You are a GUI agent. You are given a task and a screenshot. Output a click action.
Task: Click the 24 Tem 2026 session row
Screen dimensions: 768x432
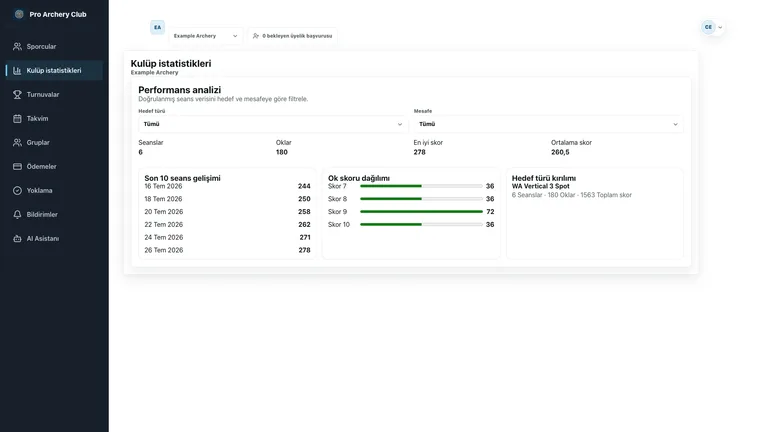tap(227, 237)
